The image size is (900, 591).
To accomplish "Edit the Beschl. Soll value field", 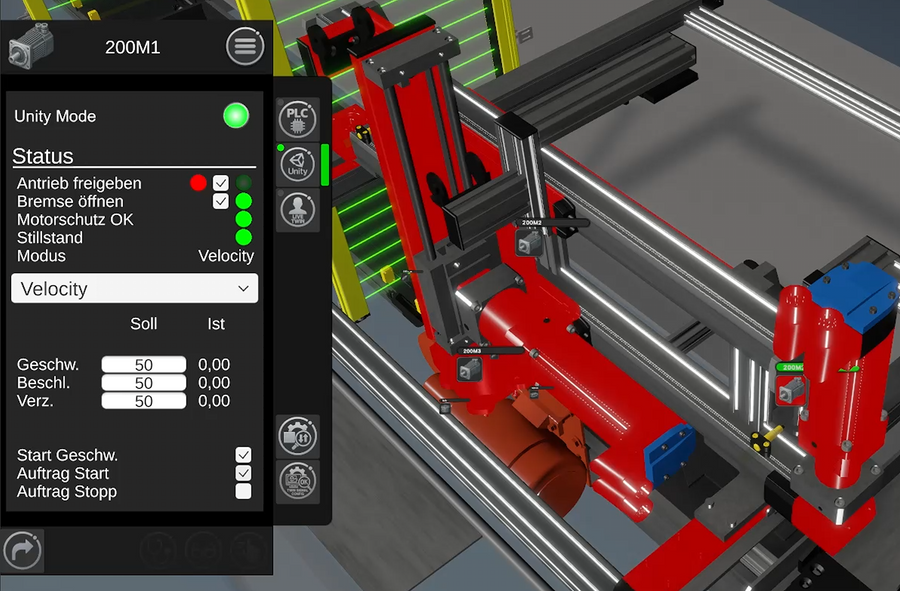I will (x=143, y=383).
